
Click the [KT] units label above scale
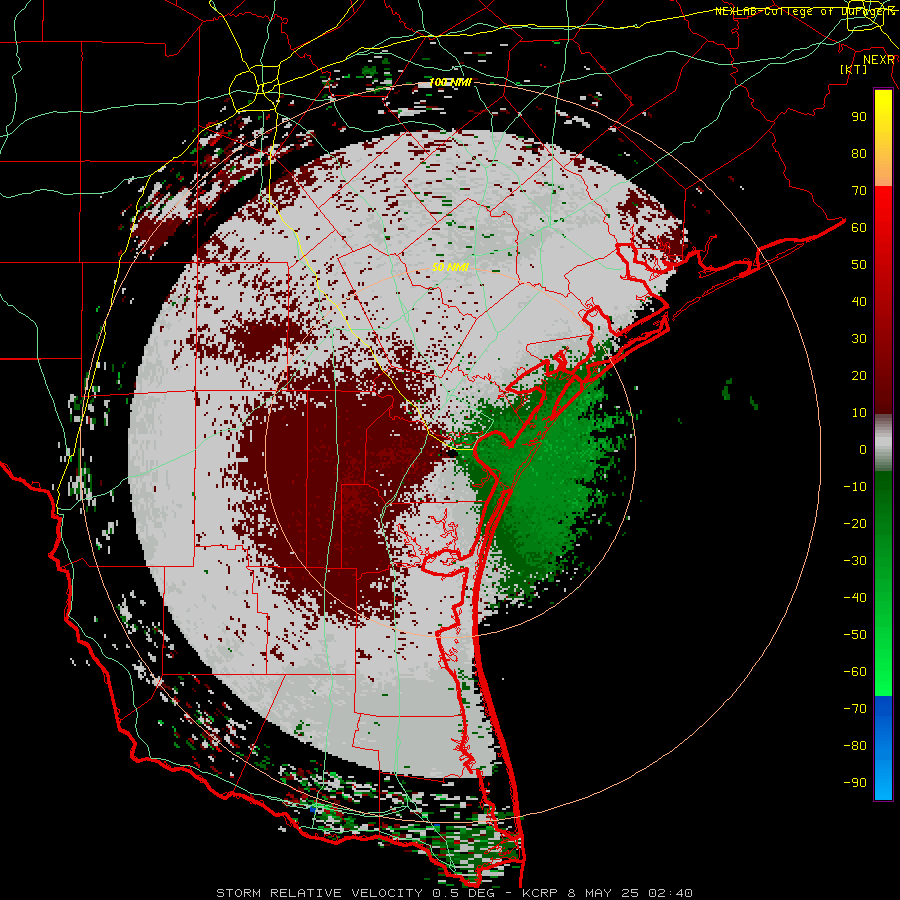(x=854, y=69)
